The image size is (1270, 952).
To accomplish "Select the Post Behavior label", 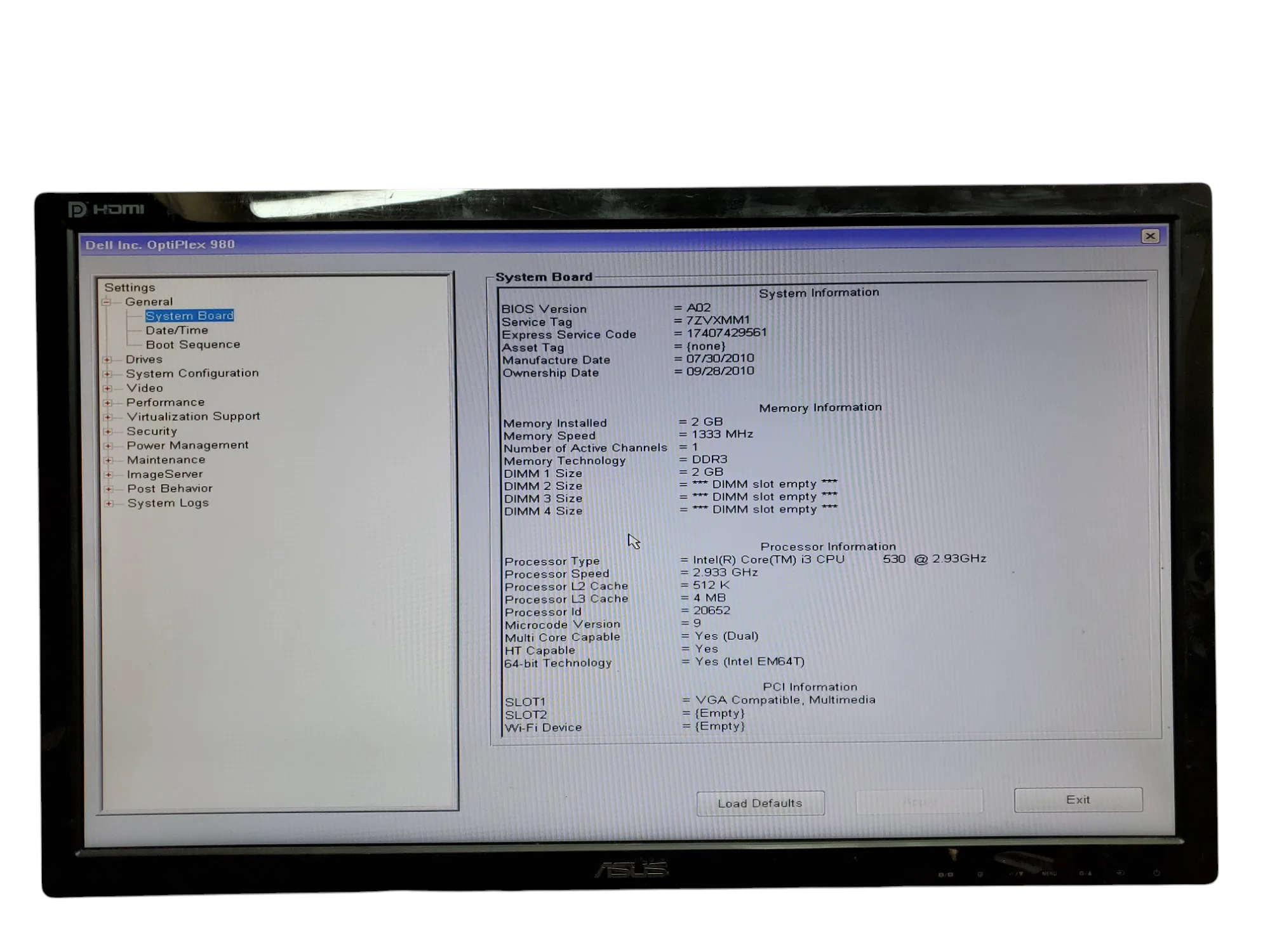I will (x=170, y=489).
